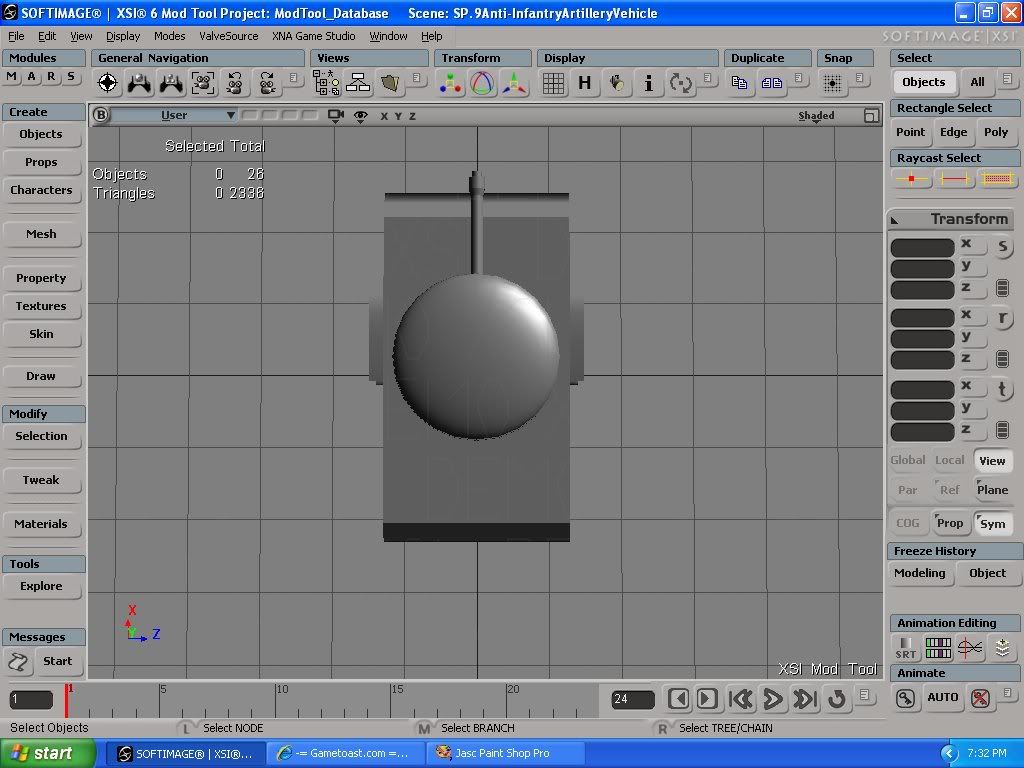1024x768 pixels.
Task: Open the Help menu
Action: [x=431, y=36]
